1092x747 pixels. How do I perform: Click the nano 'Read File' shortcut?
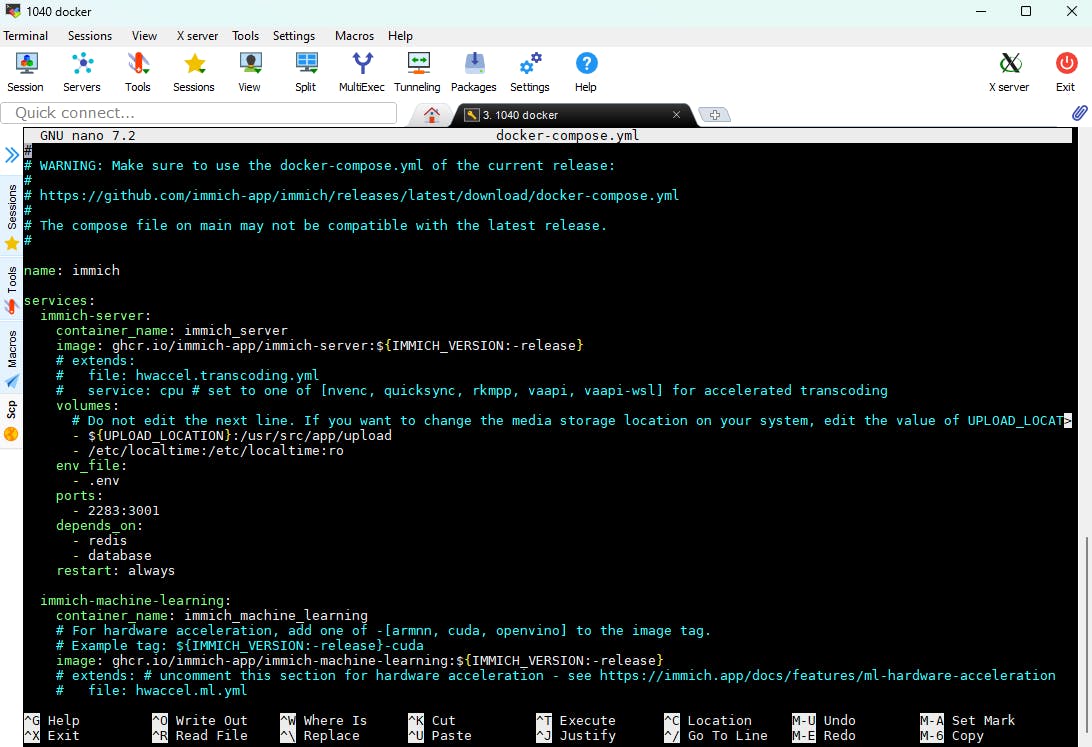[200, 736]
